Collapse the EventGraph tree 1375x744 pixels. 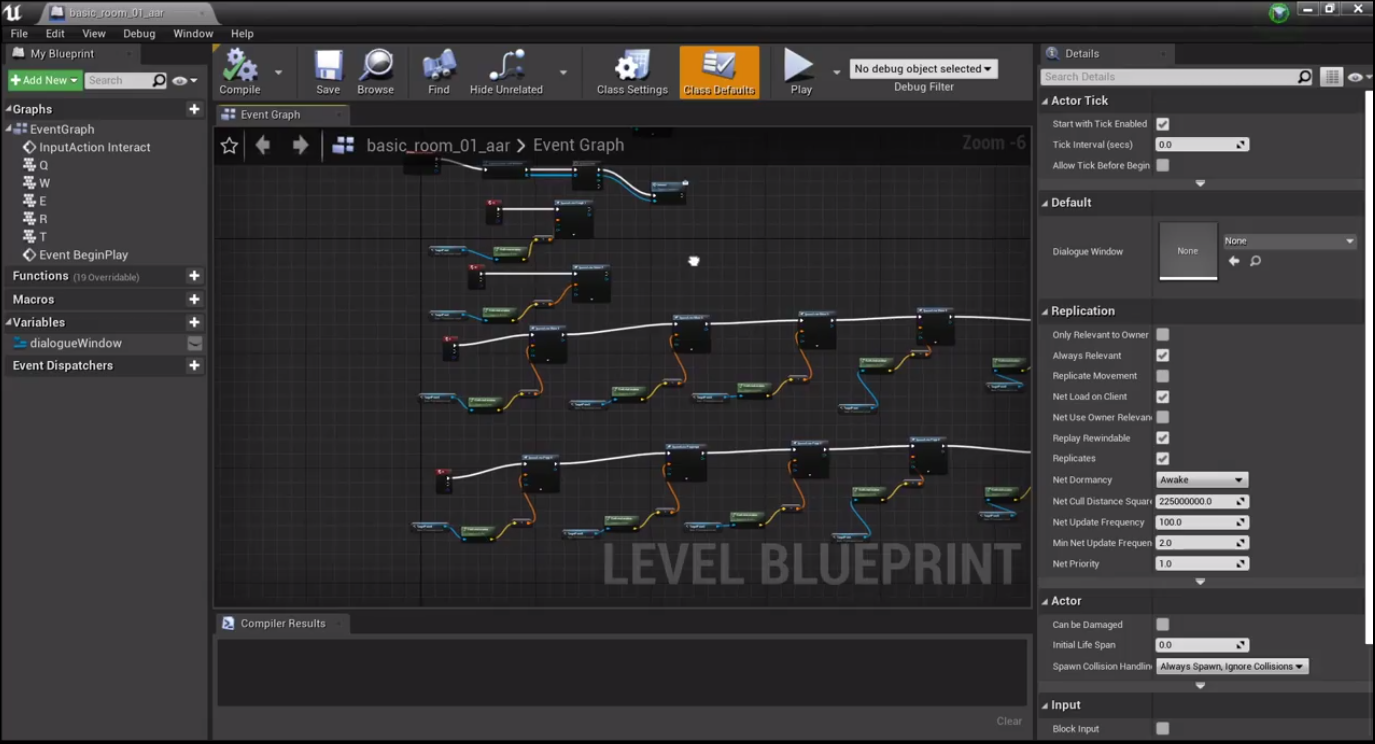coord(9,129)
